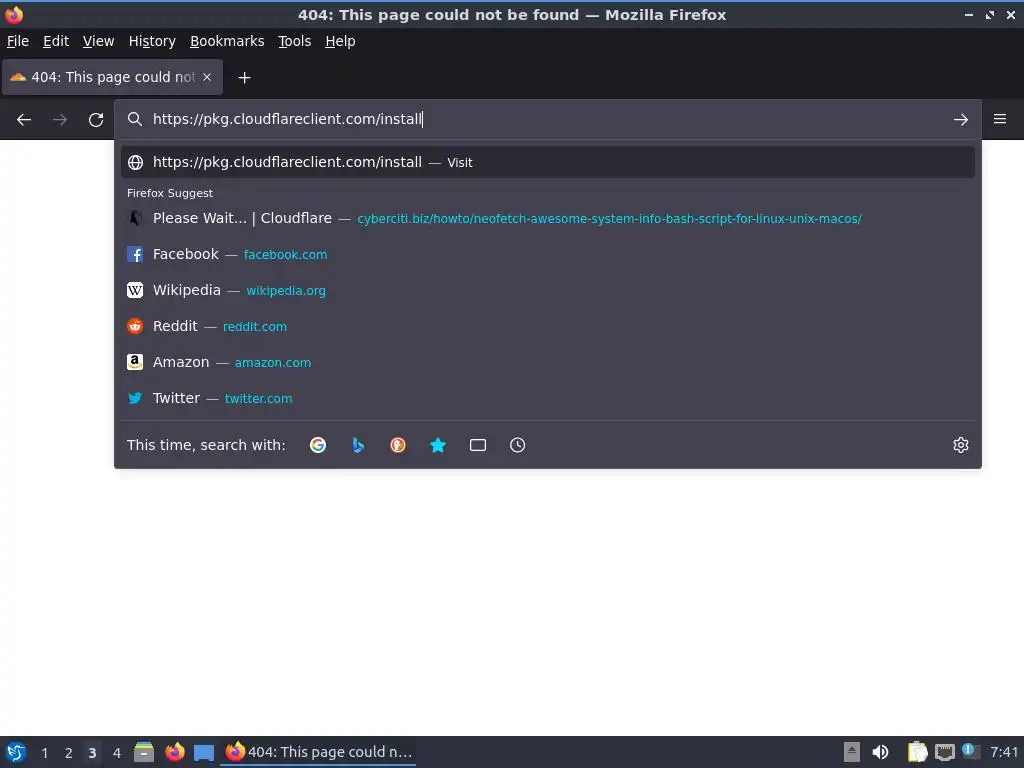Screen dimensions: 1024x768
Task: Go back to the previous page
Action: [x=24, y=120]
